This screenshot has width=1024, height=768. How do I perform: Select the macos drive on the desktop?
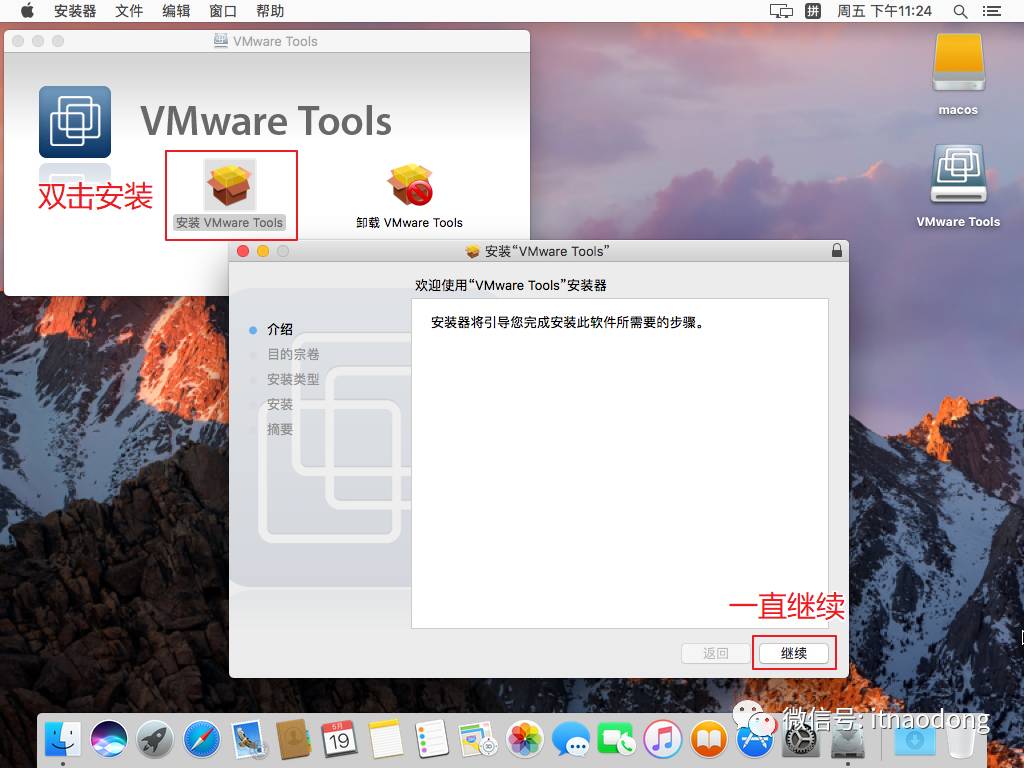(958, 63)
